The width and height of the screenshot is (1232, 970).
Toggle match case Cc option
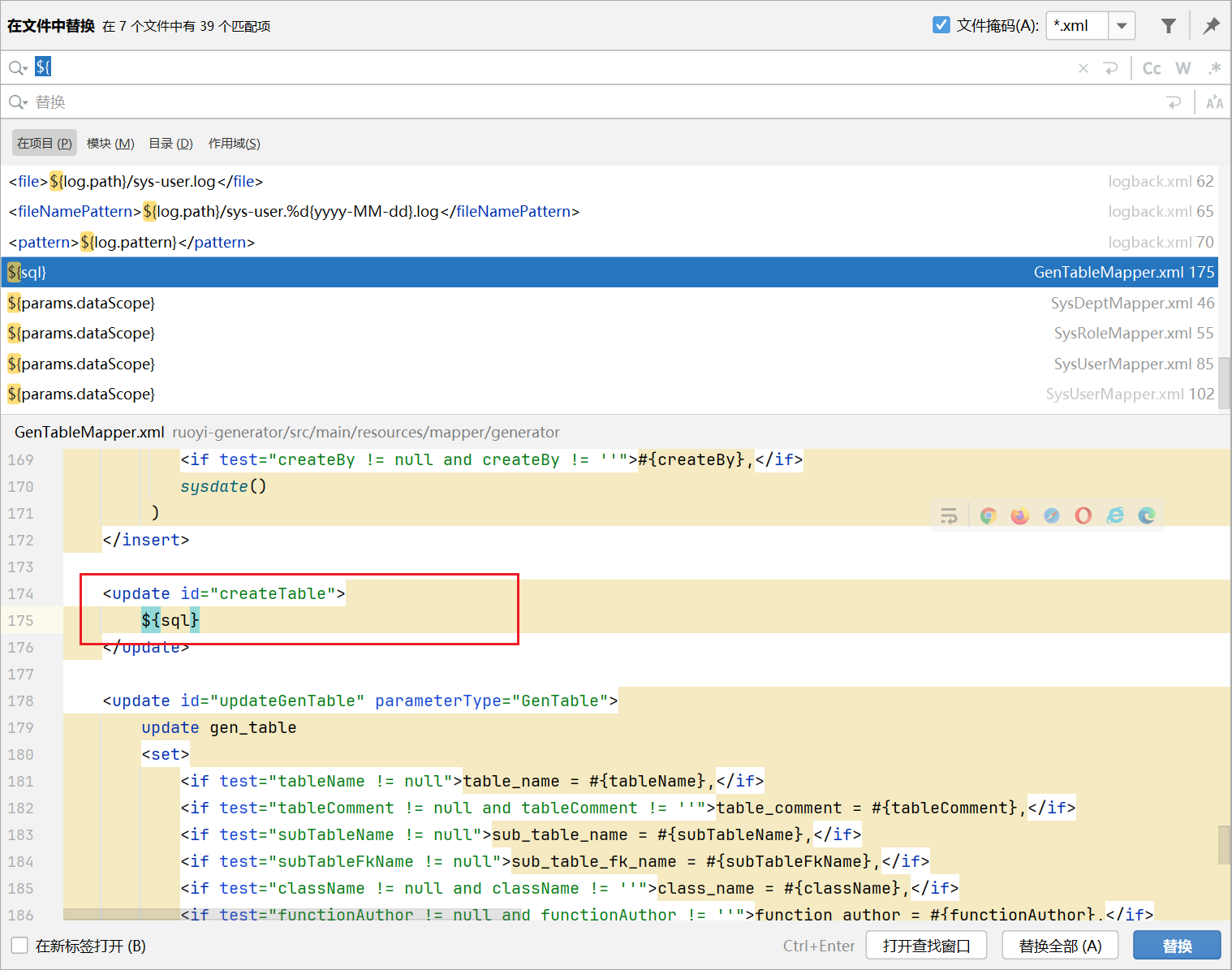click(x=1152, y=68)
